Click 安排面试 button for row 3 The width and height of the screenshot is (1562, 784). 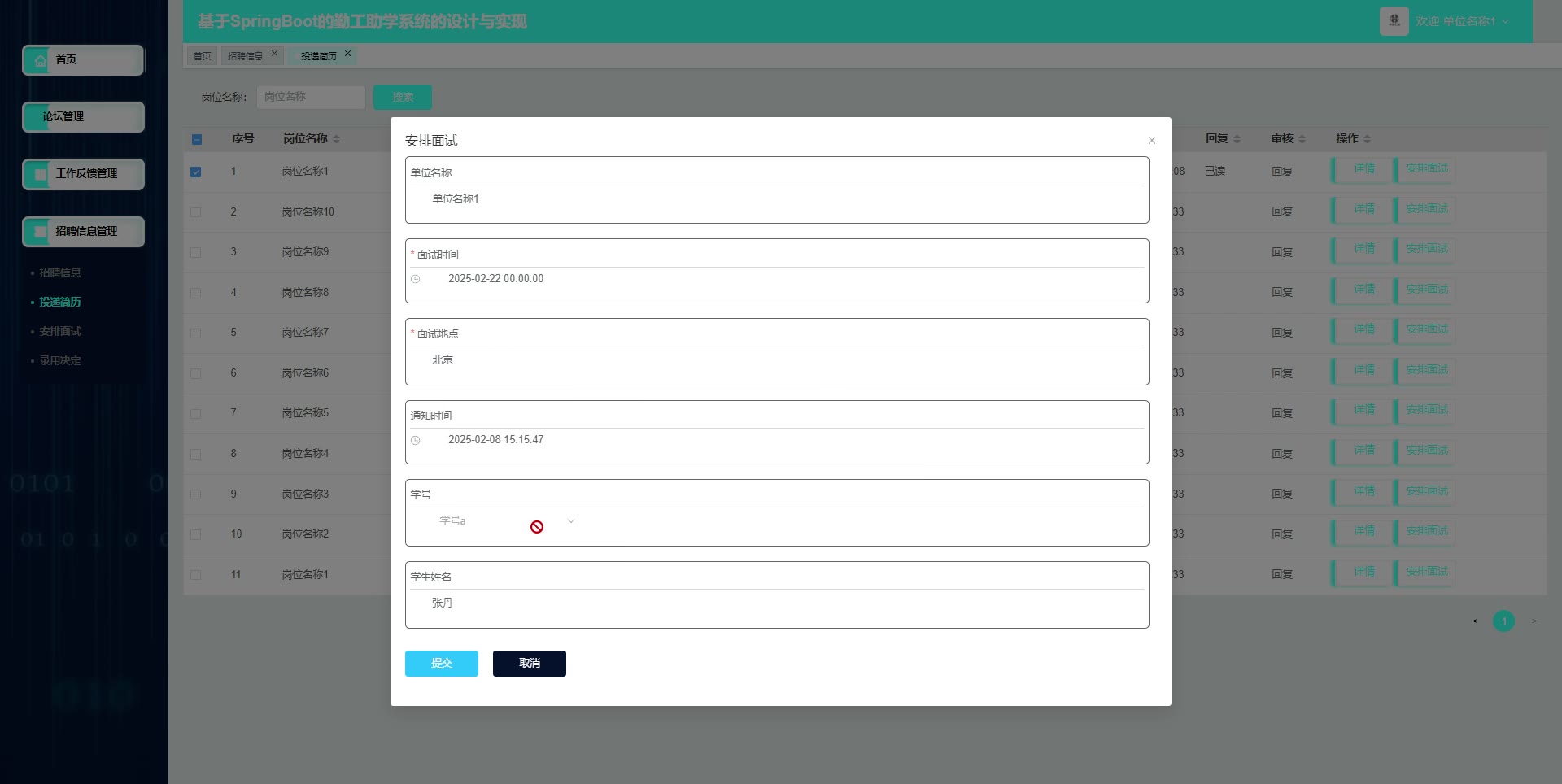coord(1426,250)
